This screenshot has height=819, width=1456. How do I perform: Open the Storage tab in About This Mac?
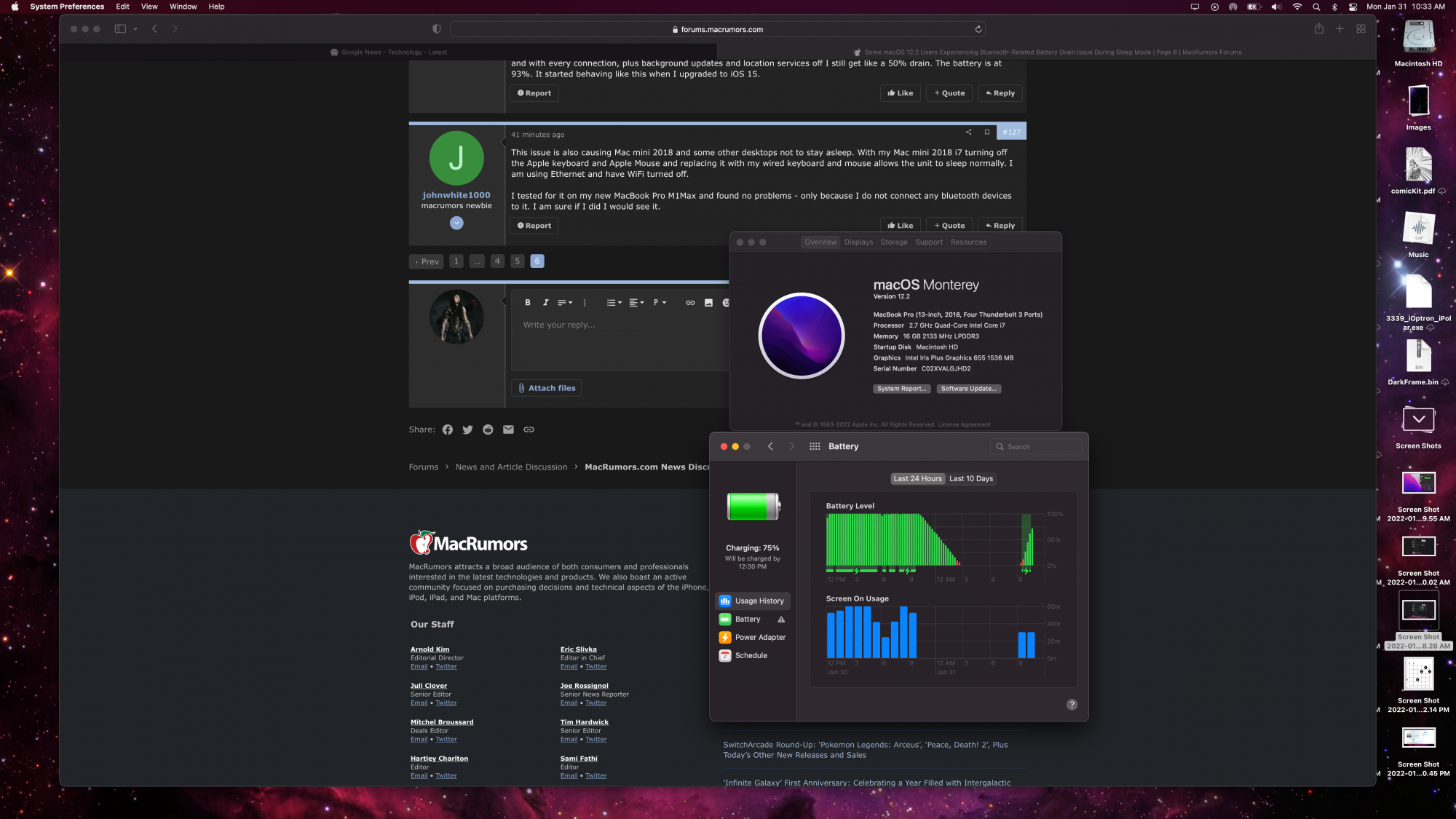coord(894,242)
